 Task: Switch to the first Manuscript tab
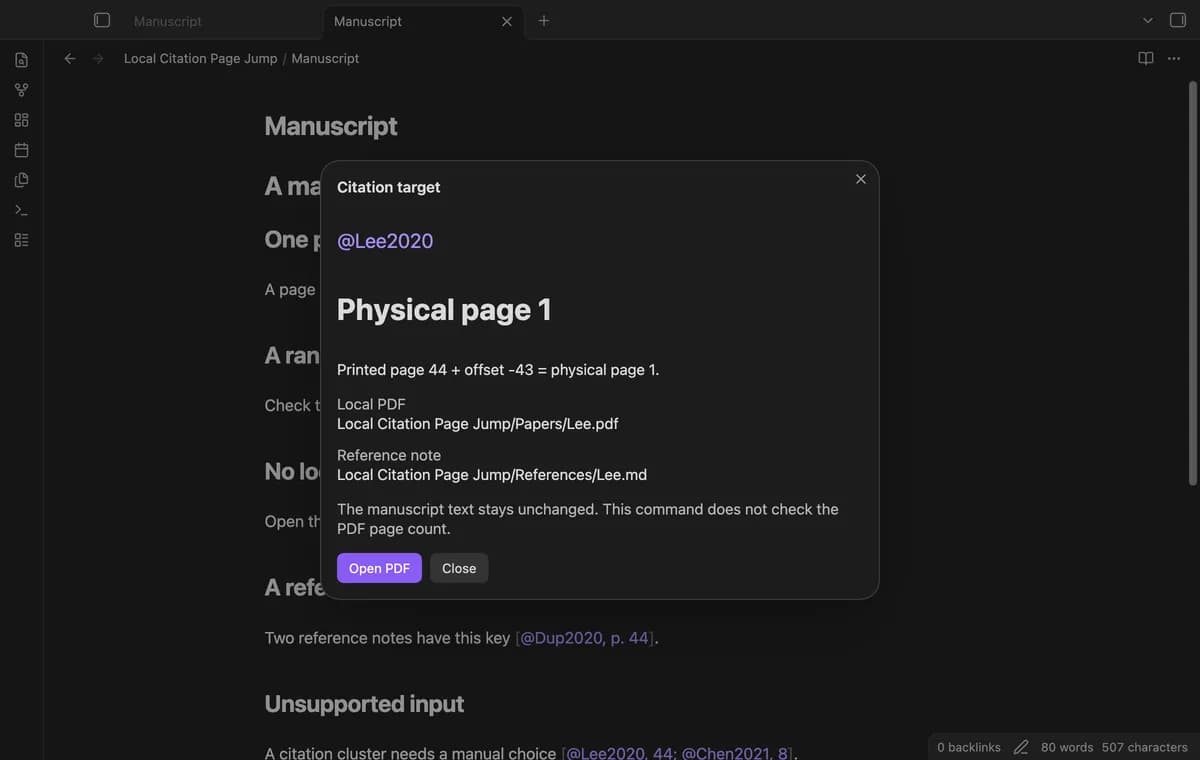167,21
